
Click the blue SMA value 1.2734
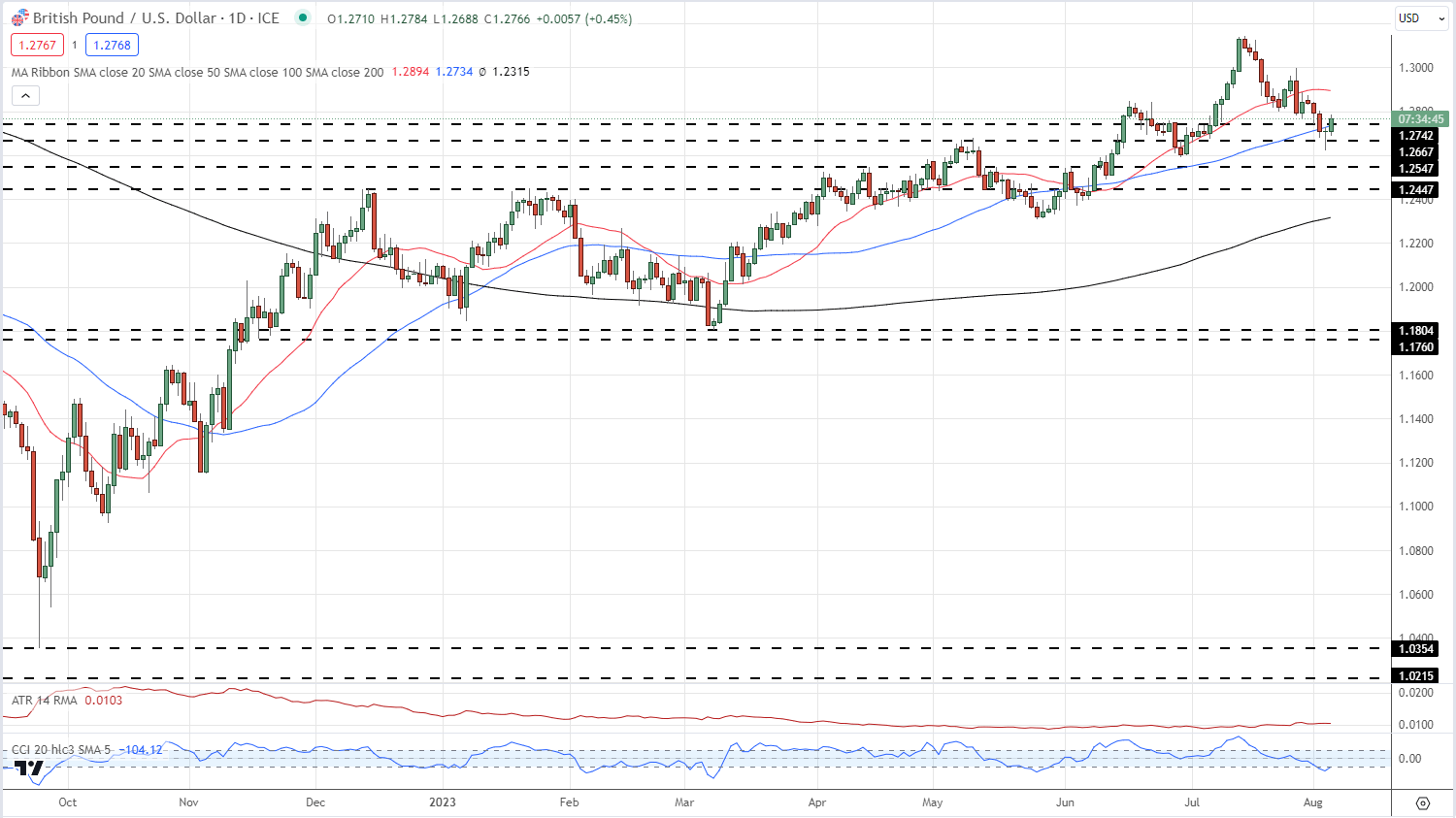[454, 72]
